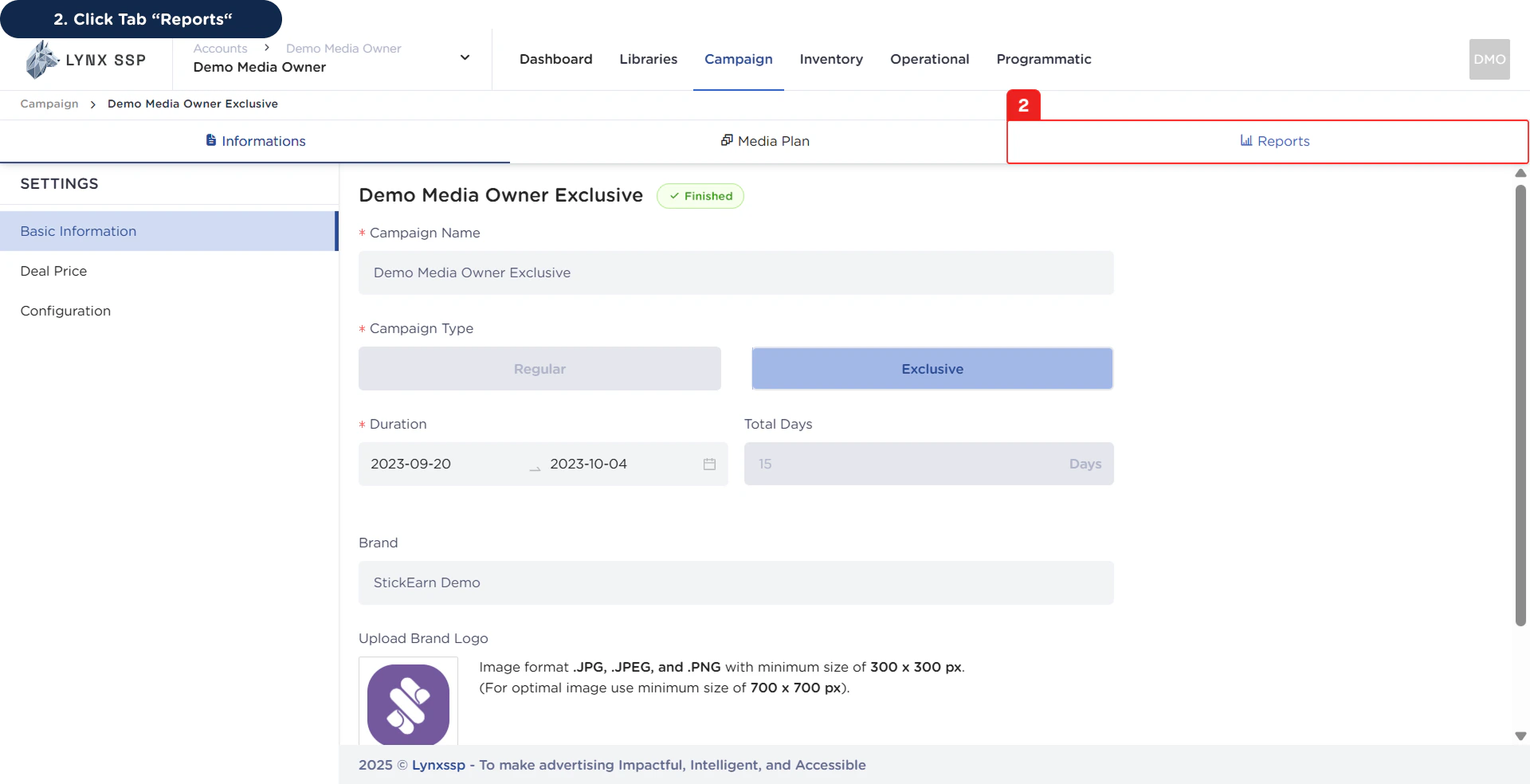The height and width of the screenshot is (784, 1530).
Task: Click the Media Plan export icon
Action: coord(728,140)
